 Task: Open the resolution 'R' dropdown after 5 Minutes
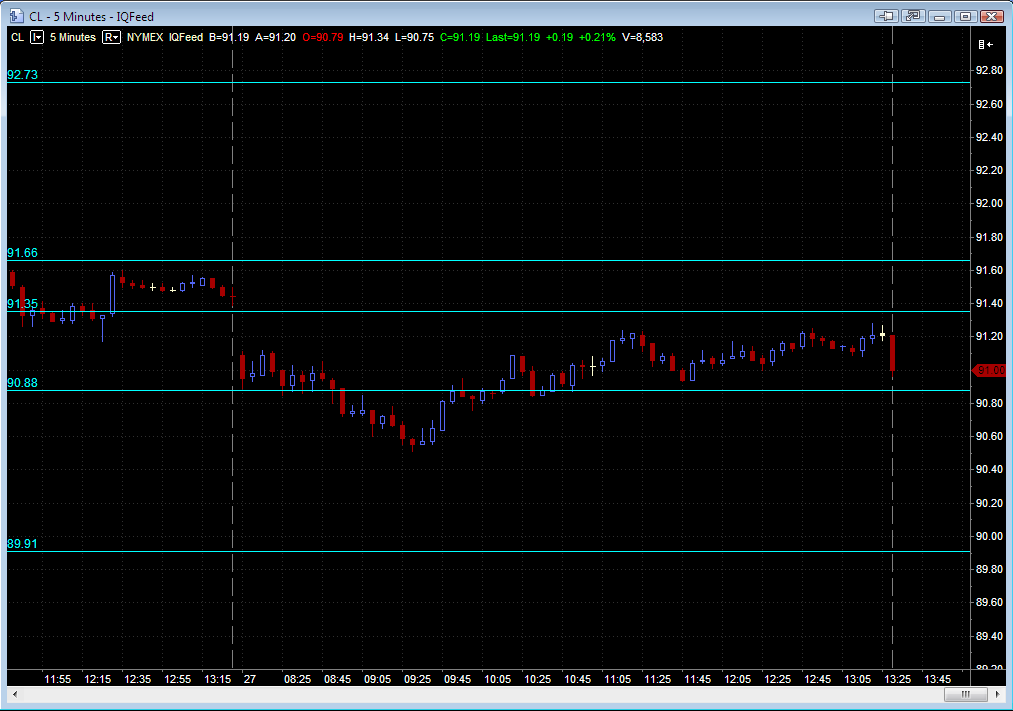click(112, 37)
